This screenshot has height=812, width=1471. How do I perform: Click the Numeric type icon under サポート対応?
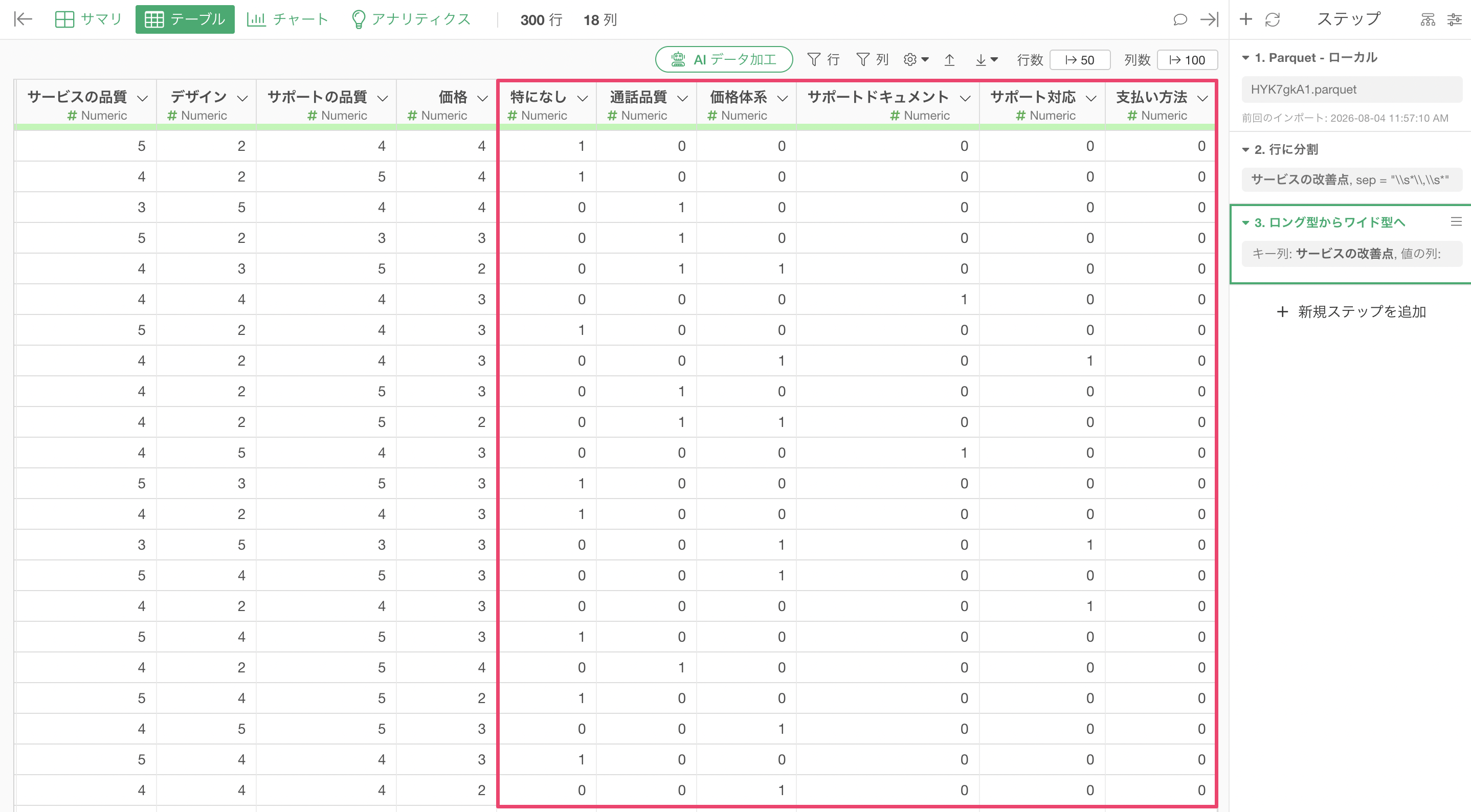click(1020, 116)
